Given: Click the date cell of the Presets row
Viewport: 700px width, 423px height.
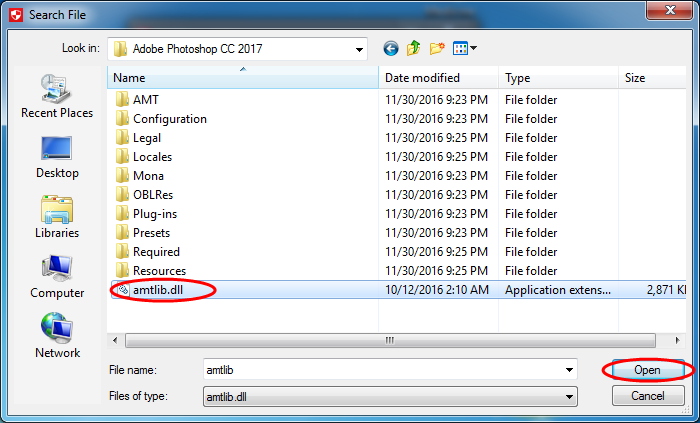Looking at the screenshot, I should pos(436,233).
